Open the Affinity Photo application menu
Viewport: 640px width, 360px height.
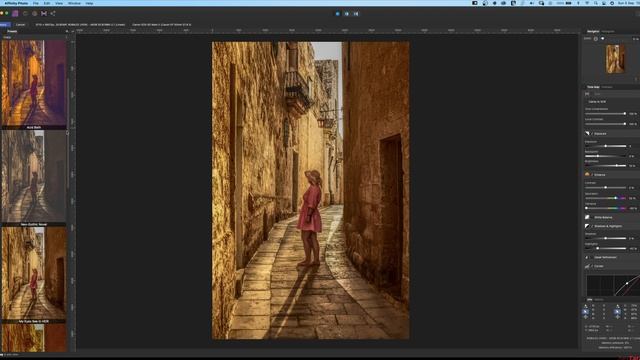coord(16,3)
